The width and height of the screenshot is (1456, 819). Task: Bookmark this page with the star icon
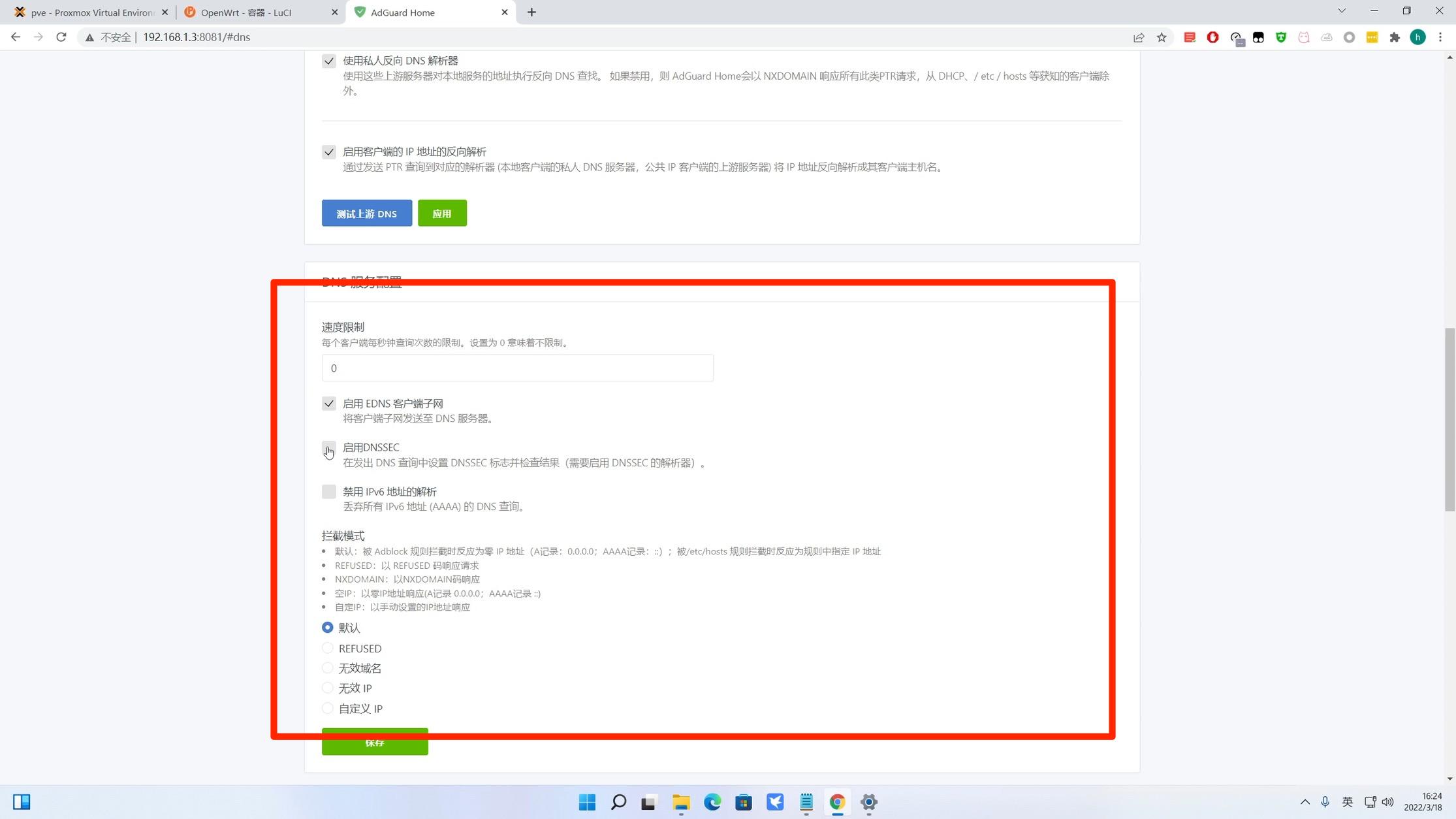[1162, 37]
